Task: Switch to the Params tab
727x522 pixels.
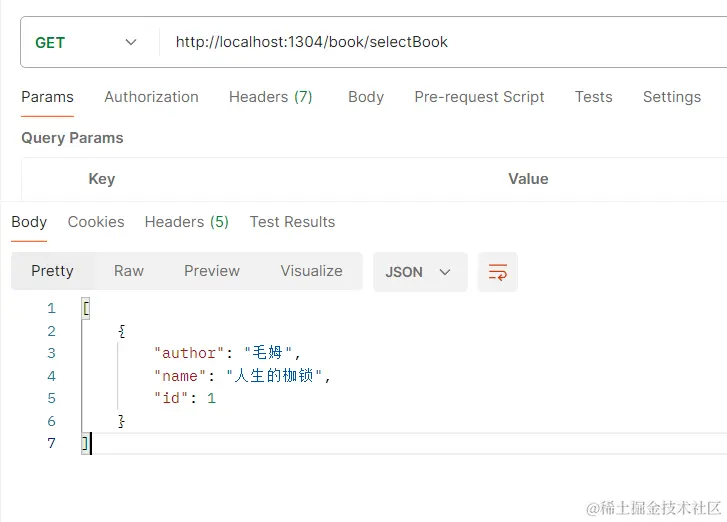Action: coord(47,97)
